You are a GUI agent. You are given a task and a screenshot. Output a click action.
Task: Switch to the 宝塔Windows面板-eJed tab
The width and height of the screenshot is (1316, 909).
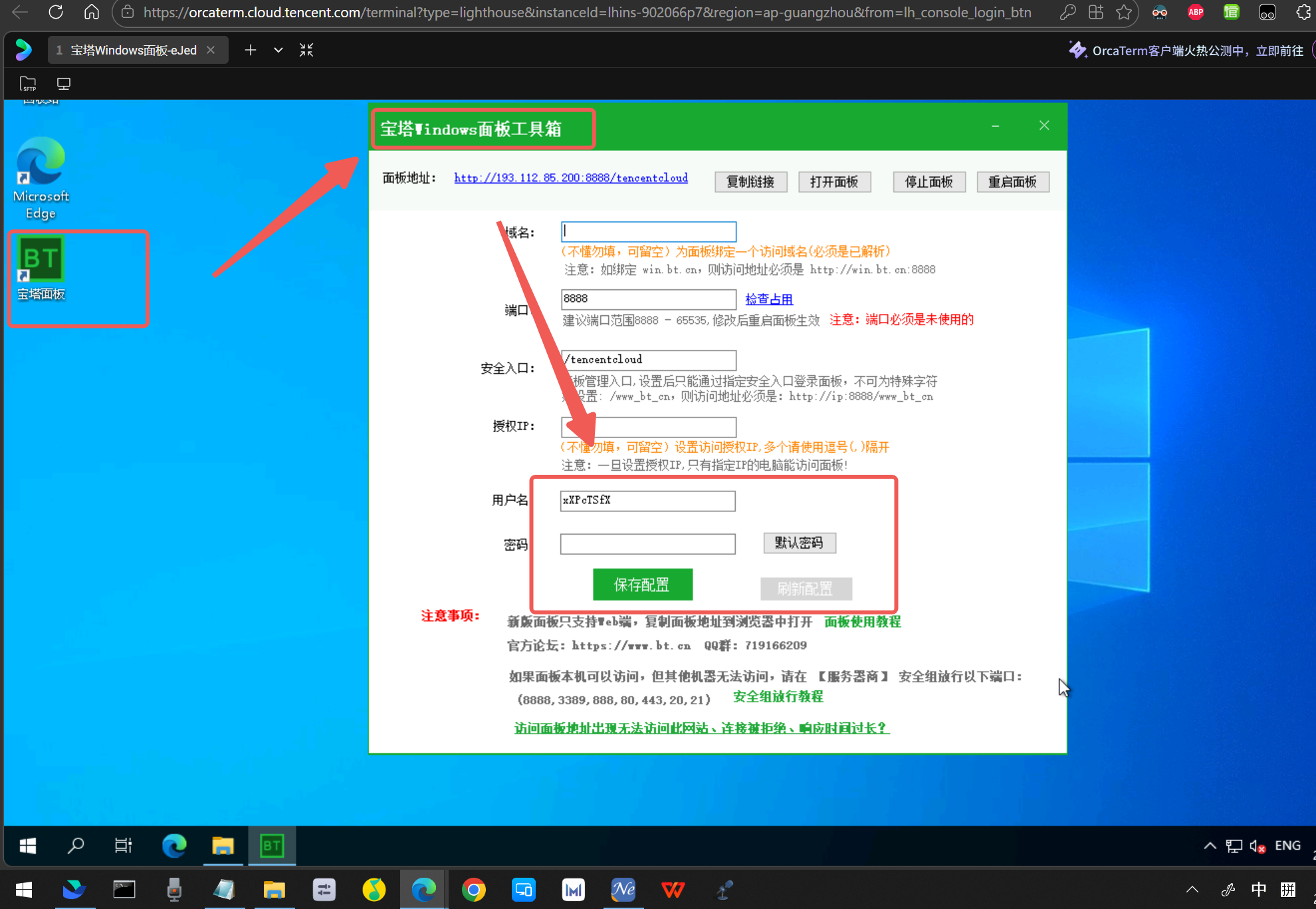[133, 50]
